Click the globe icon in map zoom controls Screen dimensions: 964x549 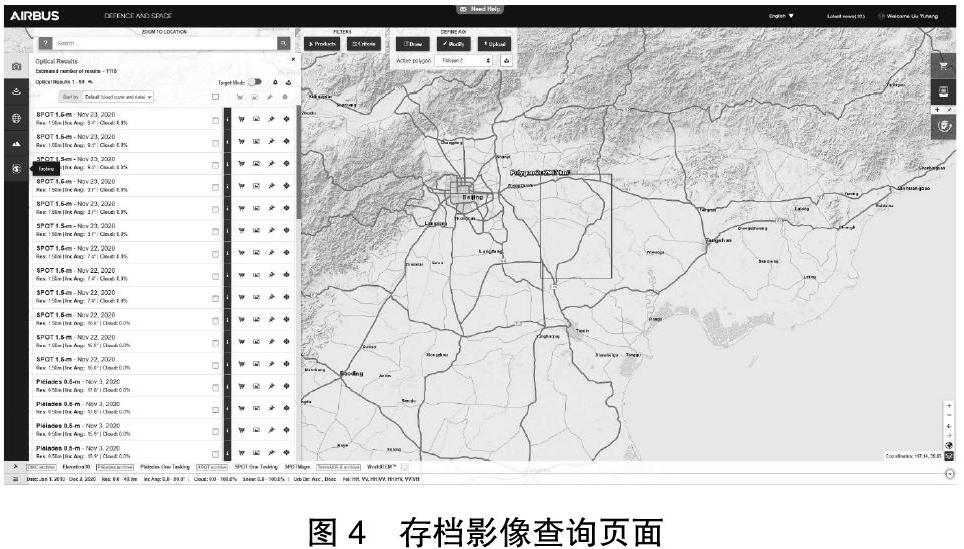949,446
